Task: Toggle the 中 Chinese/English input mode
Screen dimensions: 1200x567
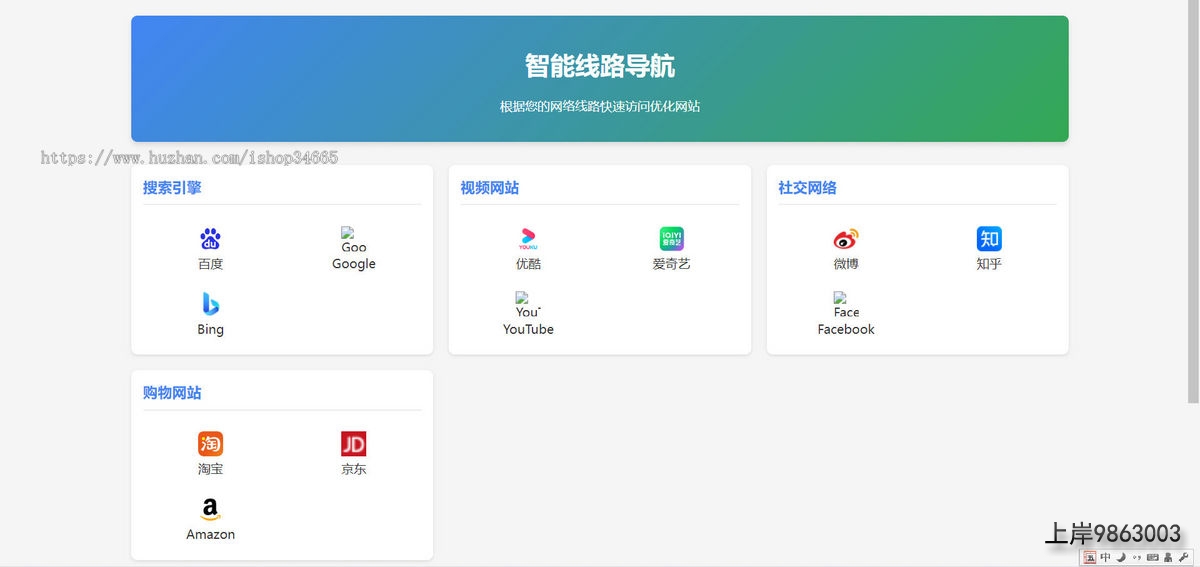Action: [1106, 557]
